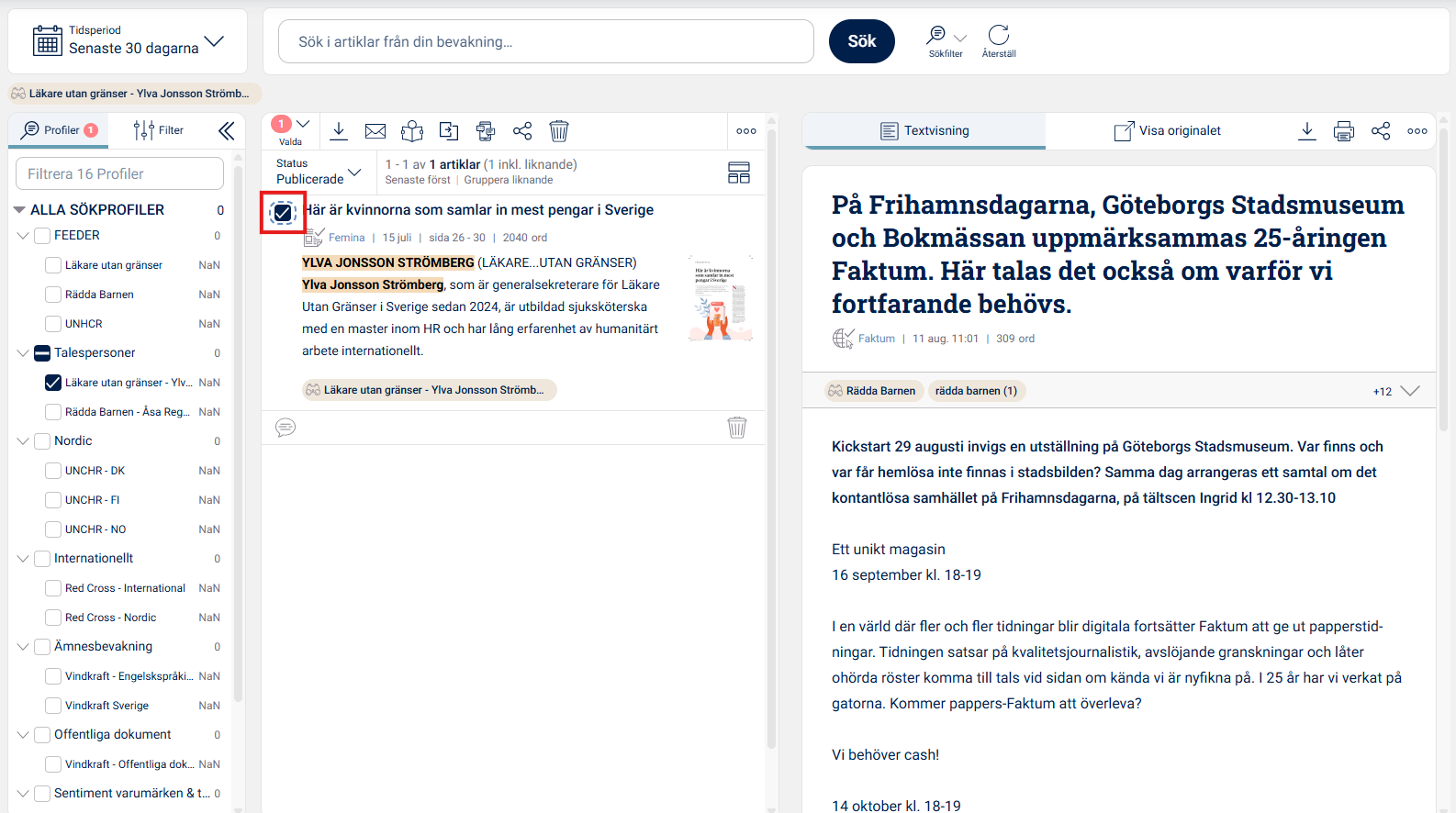Screen dimensions: 1456x813
Task: Check the UNCHR - DK checkbox
Action: [x=53, y=471]
